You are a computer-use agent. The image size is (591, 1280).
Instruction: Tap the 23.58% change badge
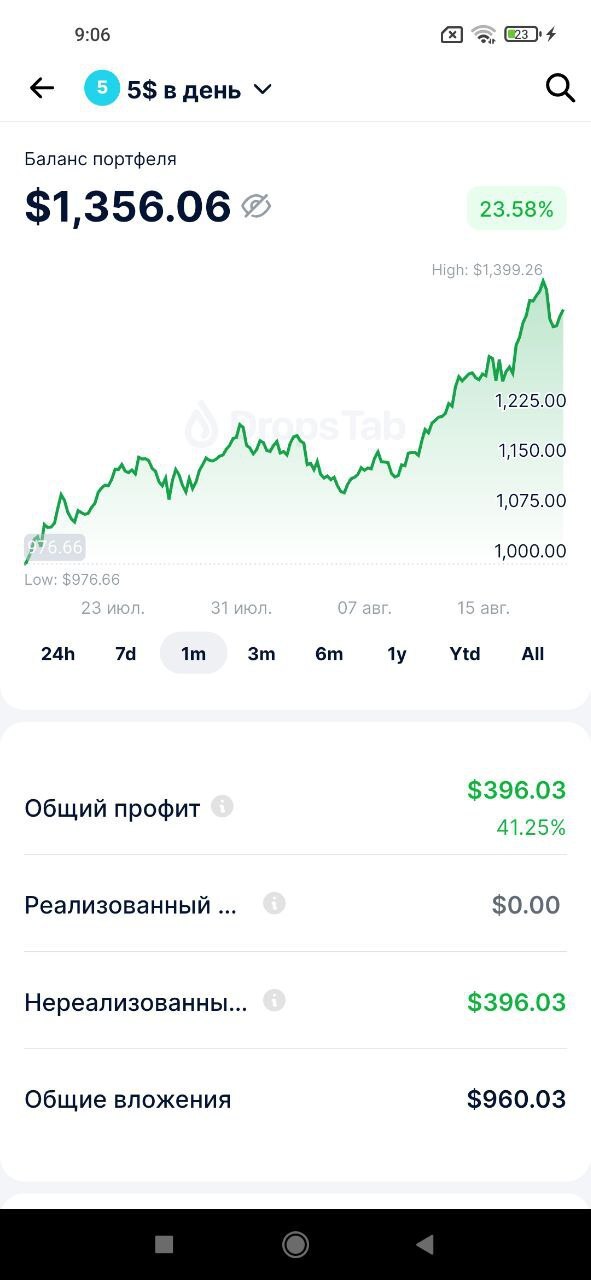click(x=517, y=208)
